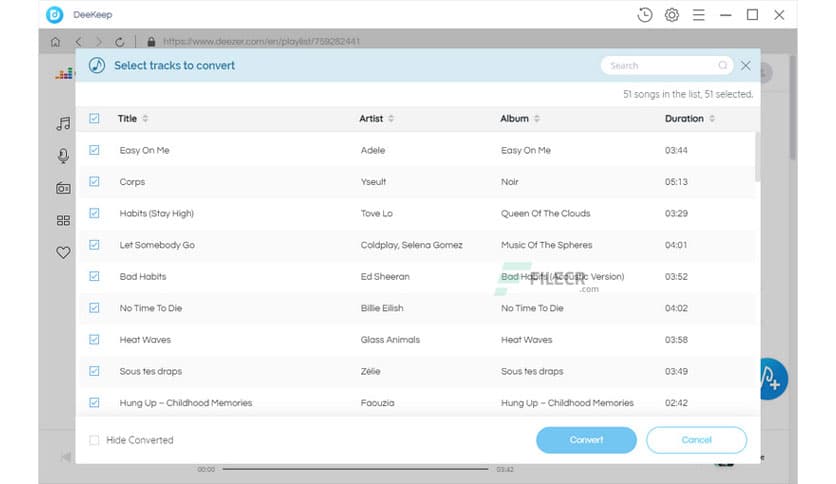Uncheck Sous tes draps checkbox
The height and width of the screenshot is (484, 836).
click(94, 371)
